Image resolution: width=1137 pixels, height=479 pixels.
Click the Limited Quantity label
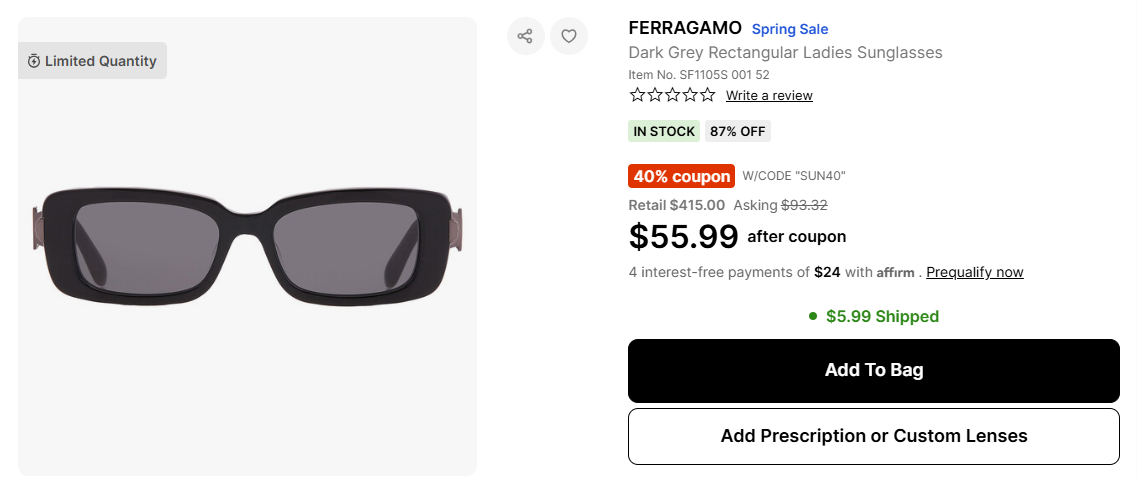tap(100, 61)
